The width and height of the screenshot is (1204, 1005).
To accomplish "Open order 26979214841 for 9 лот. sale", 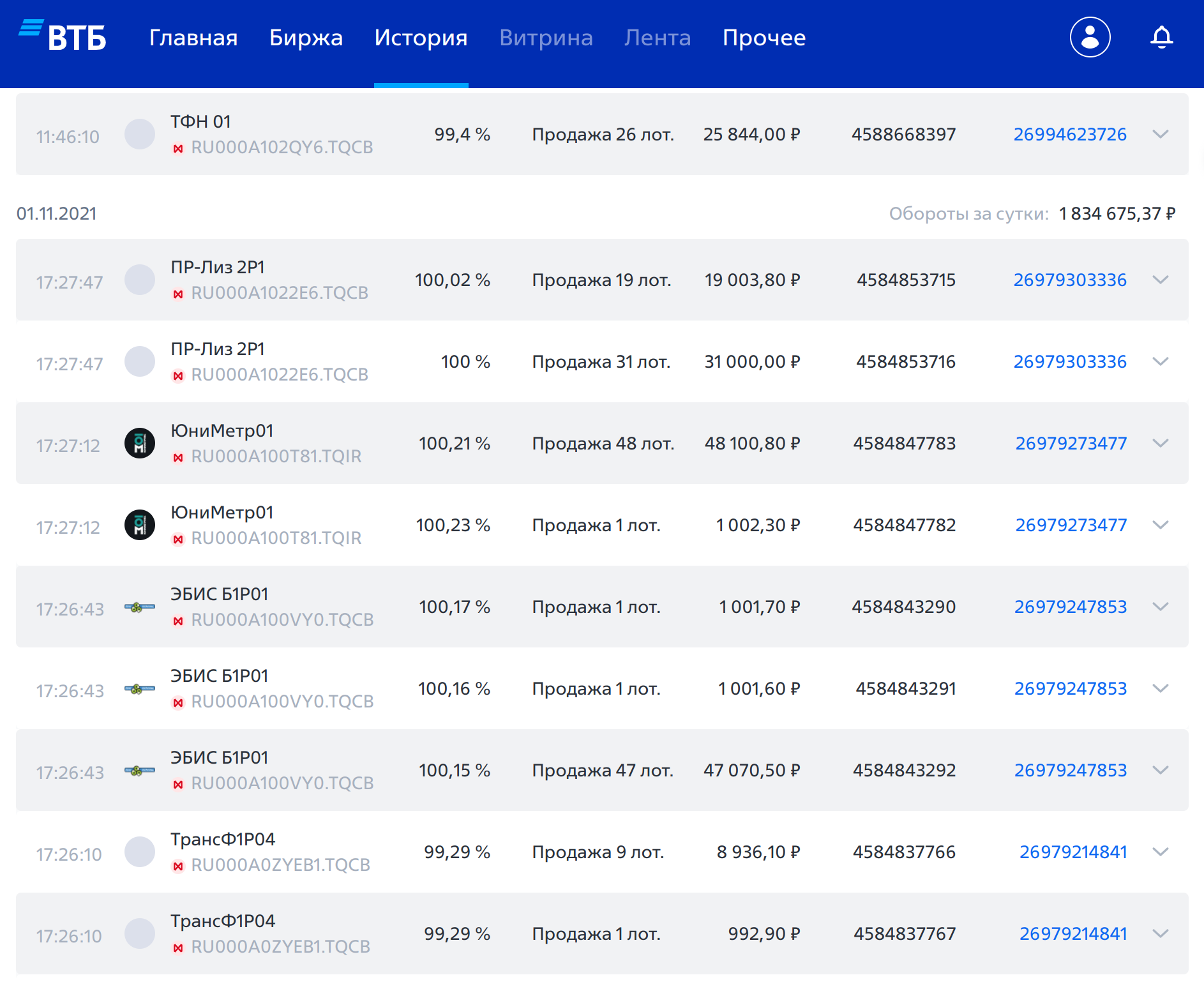I will point(1073,852).
